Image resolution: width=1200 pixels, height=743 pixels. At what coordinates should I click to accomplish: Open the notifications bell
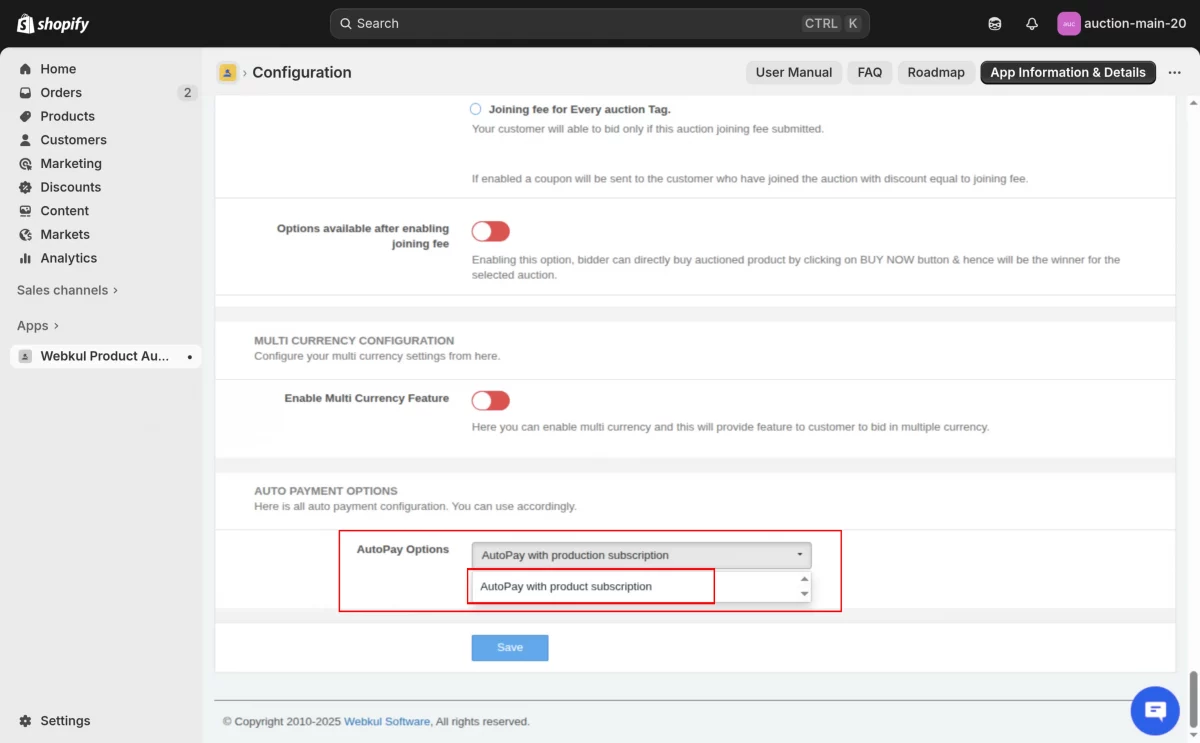[x=1032, y=23]
